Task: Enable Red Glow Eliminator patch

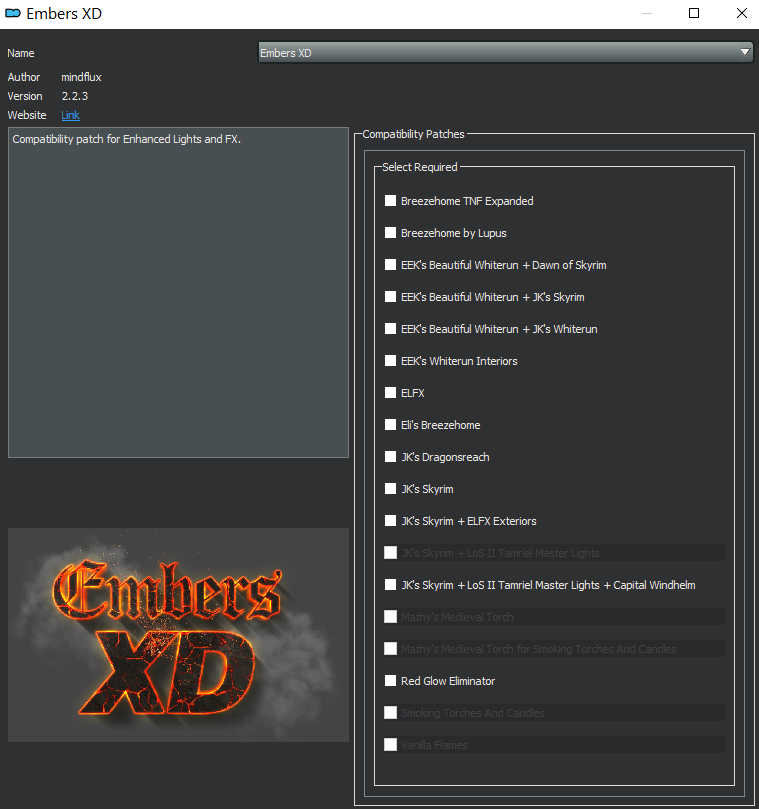Action: tap(391, 681)
